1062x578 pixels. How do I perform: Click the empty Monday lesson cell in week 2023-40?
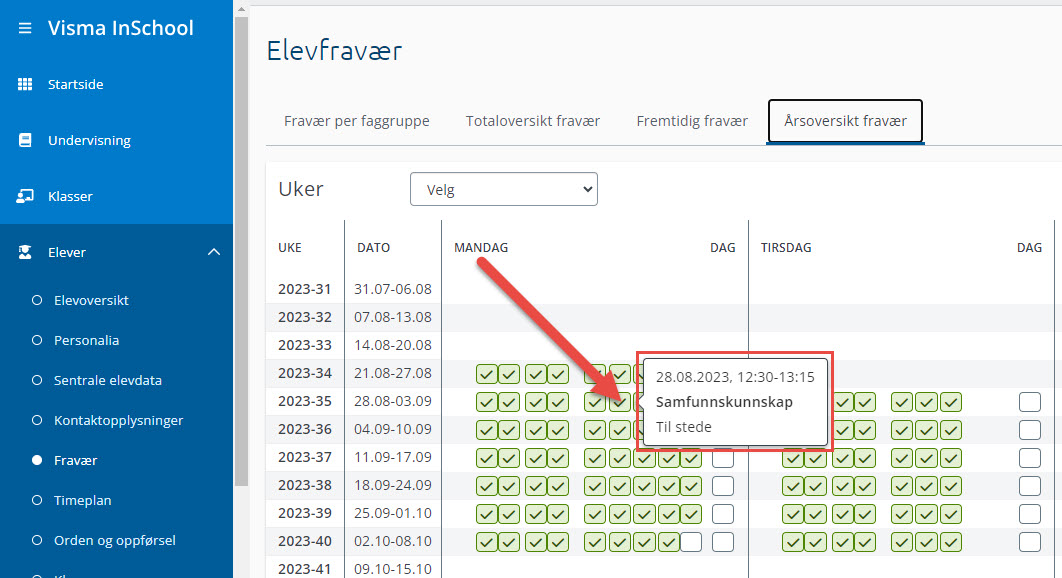coord(691,542)
